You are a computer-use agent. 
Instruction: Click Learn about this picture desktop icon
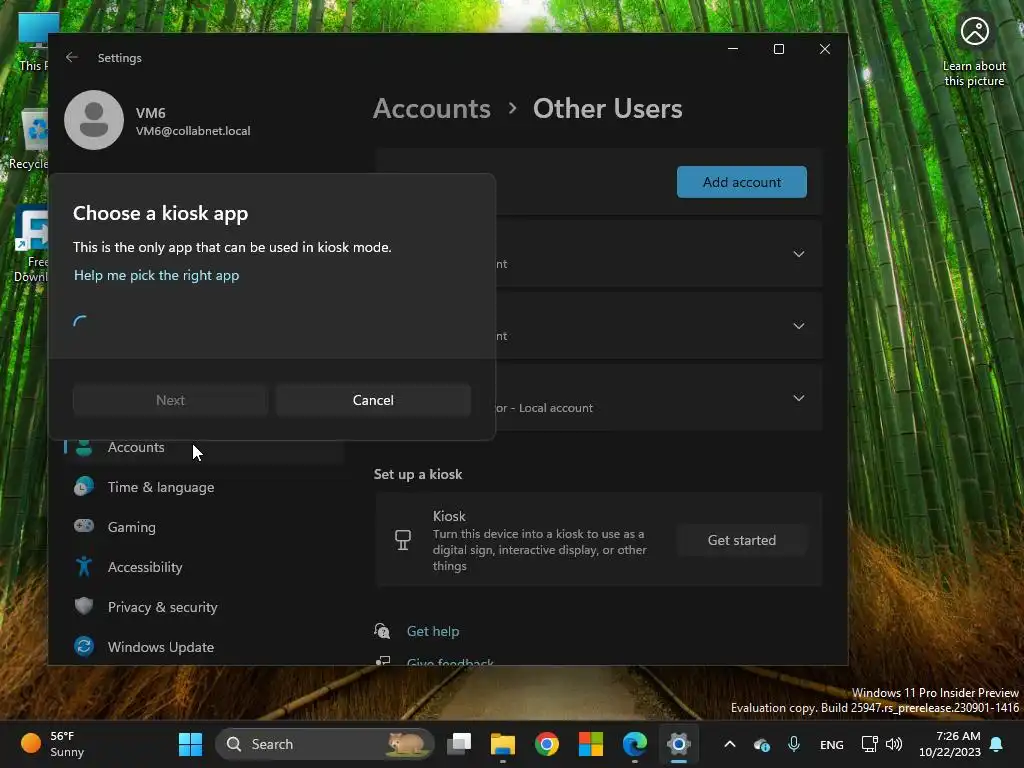pos(974,52)
